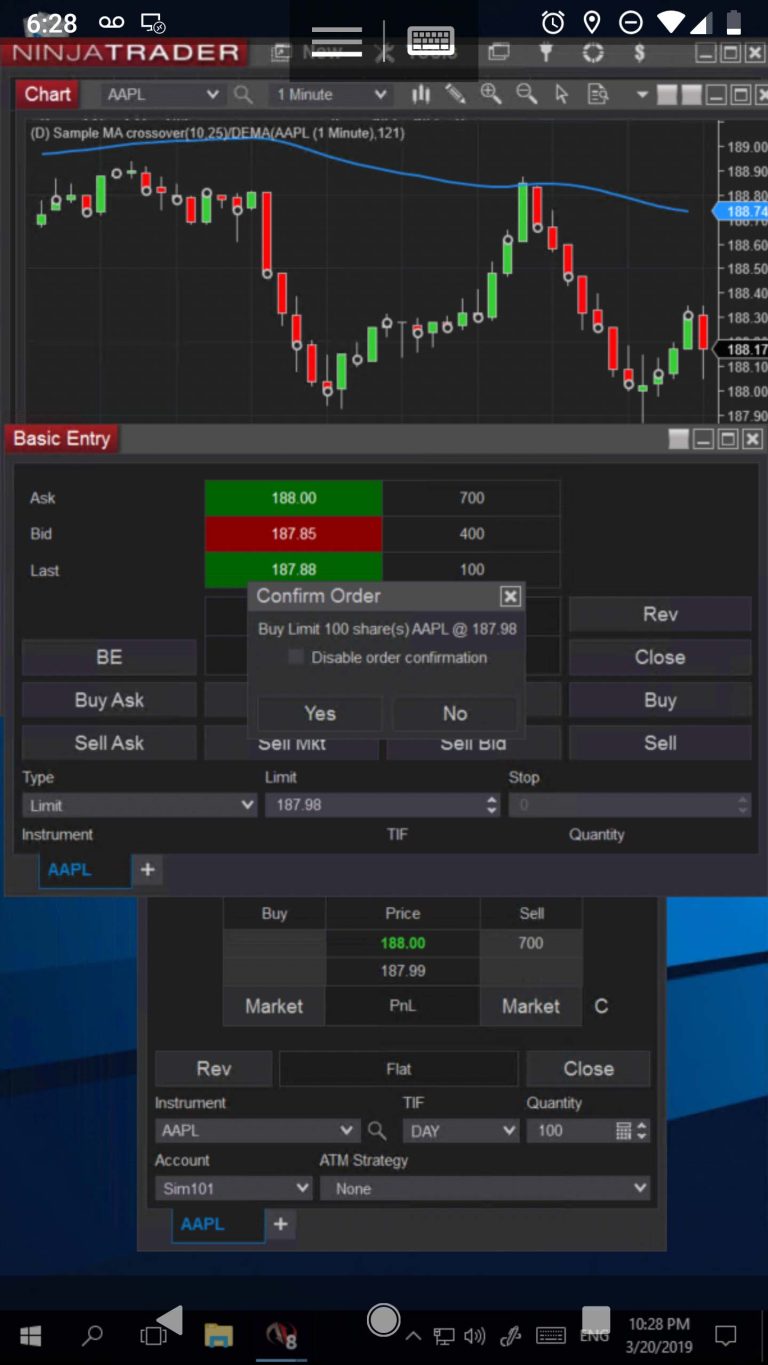Open the Windows notification center icon
This screenshot has height=1365, width=768.
tap(726, 1335)
